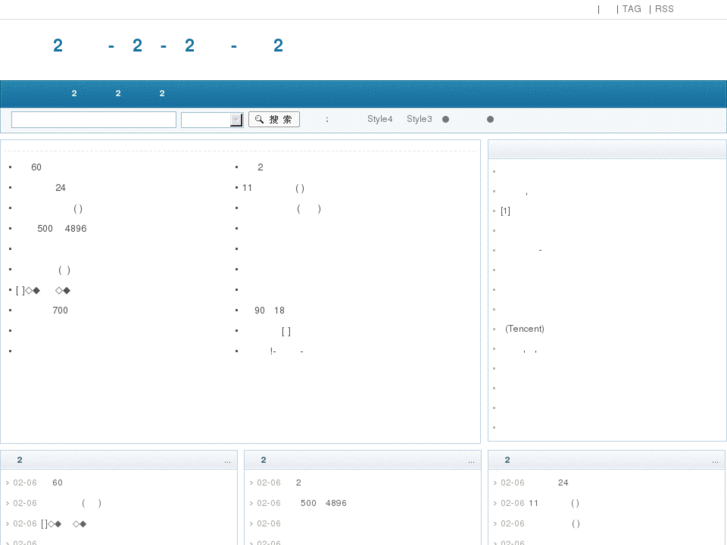Open the 02-06 entry with 24 in the bottom-right panel
The image size is (727, 545).
[562, 483]
